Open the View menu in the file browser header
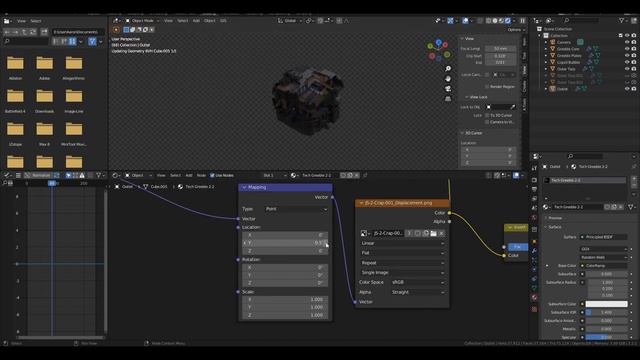This screenshot has width=640, height=360. (x=21, y=21)
